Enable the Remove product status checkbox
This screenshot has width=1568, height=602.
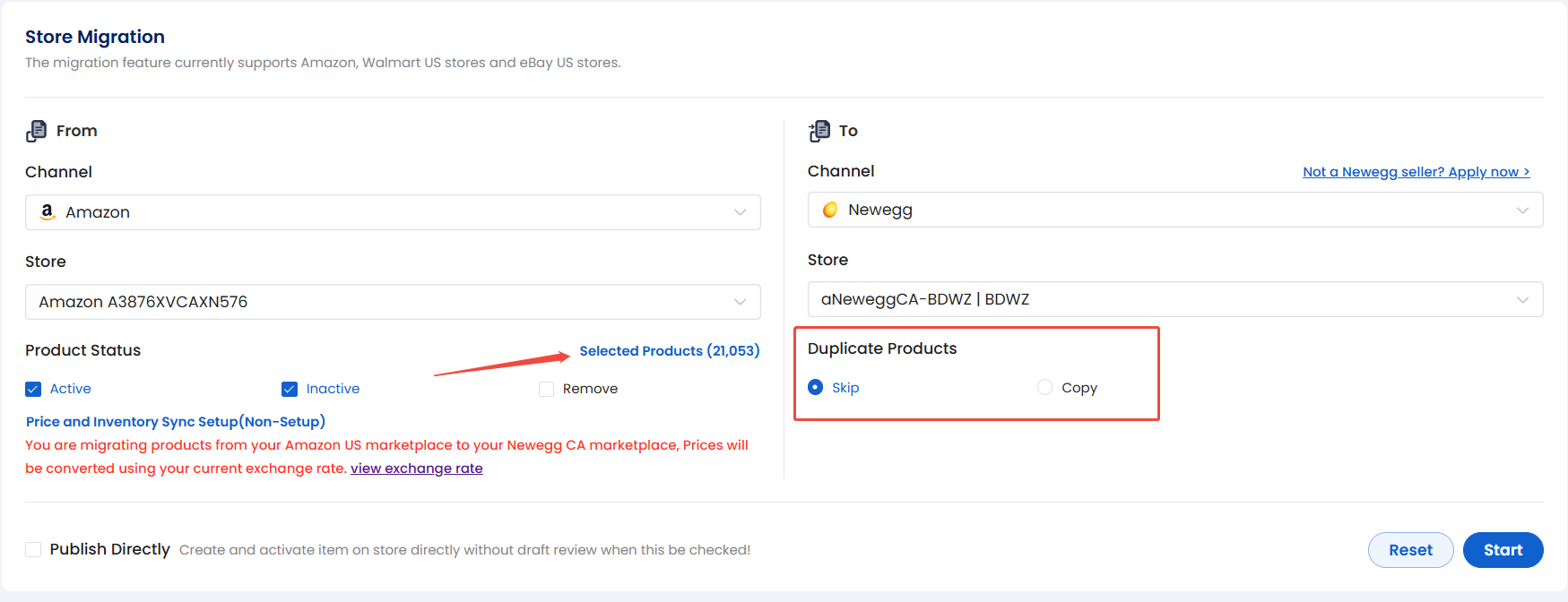tap(546, 389)
